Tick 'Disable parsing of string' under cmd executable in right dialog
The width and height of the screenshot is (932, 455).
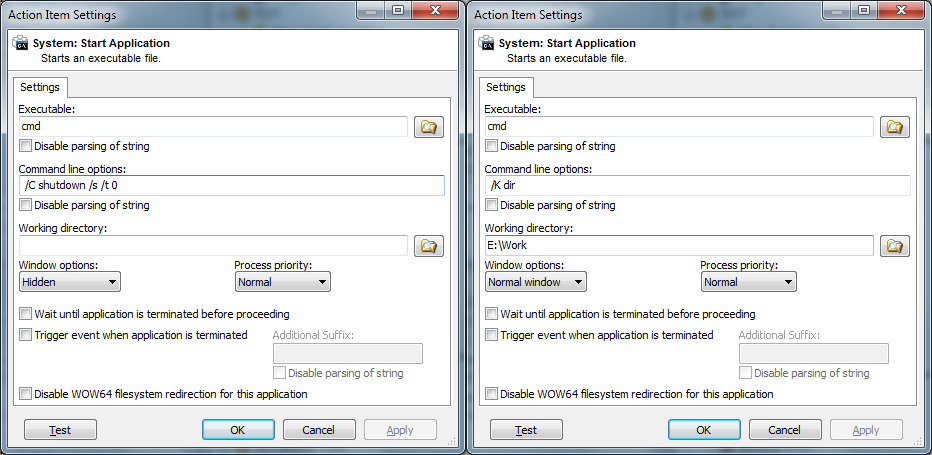click(x=491, y=146)
